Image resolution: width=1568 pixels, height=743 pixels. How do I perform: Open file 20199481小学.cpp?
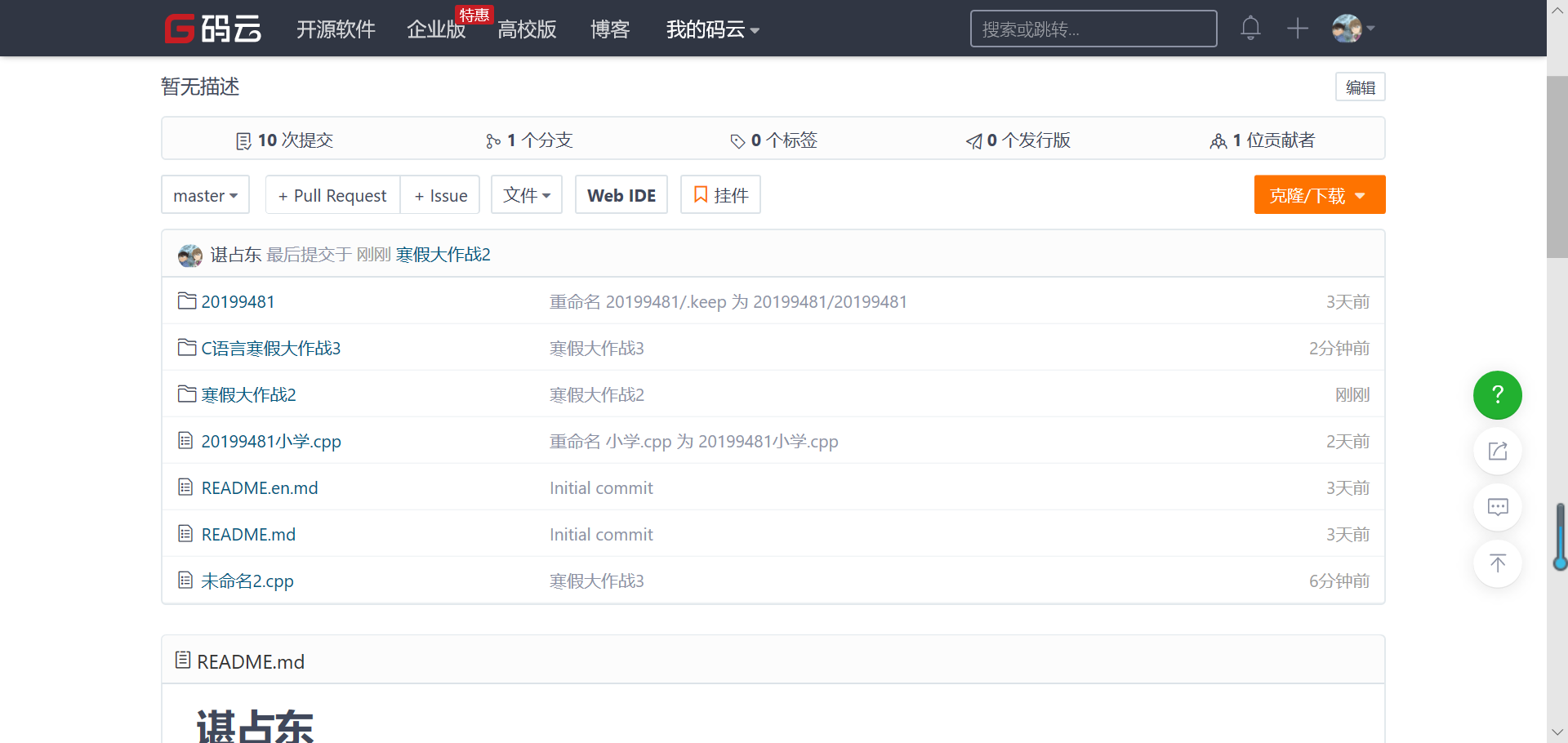tap(271, 442)
